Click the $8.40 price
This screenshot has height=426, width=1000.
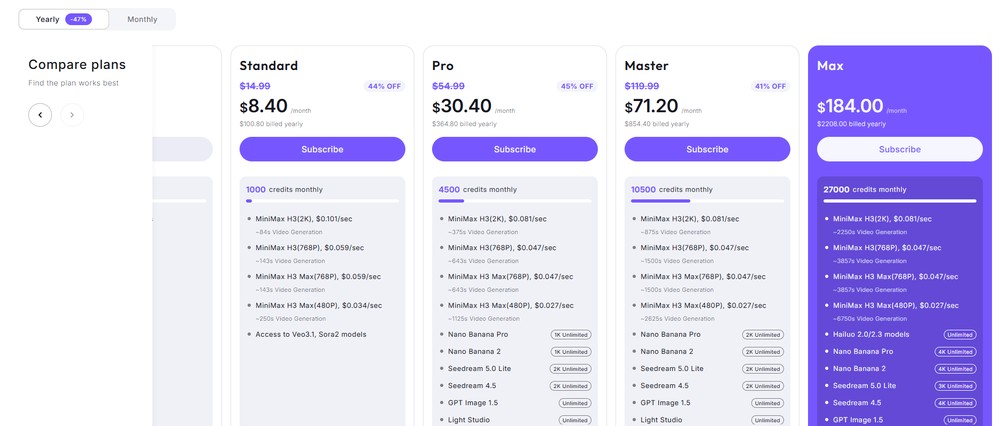(x=263, y=106)
